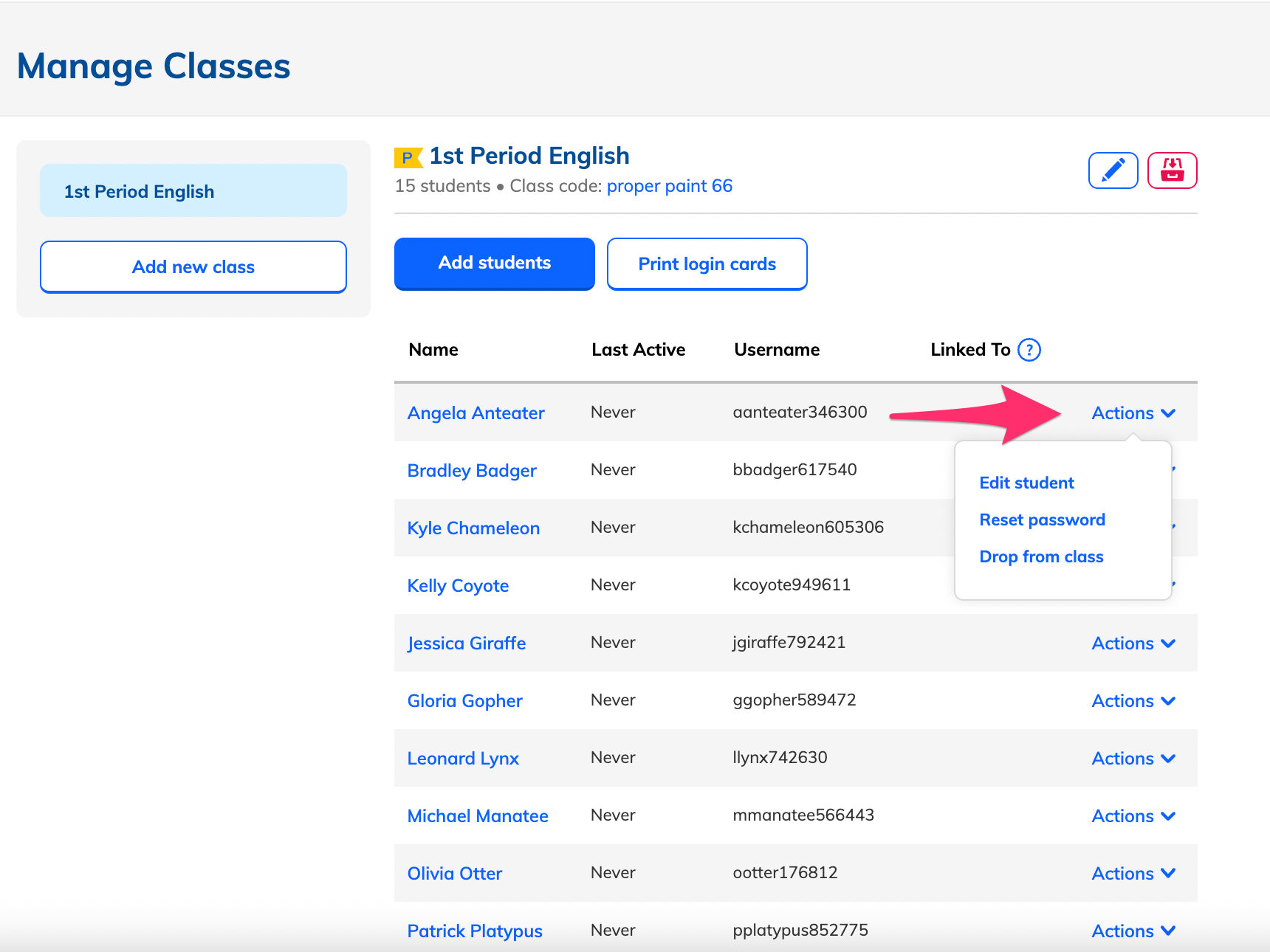1270x952 pixels.
Task: Click username aanteater346300
Action: (800, 412)
